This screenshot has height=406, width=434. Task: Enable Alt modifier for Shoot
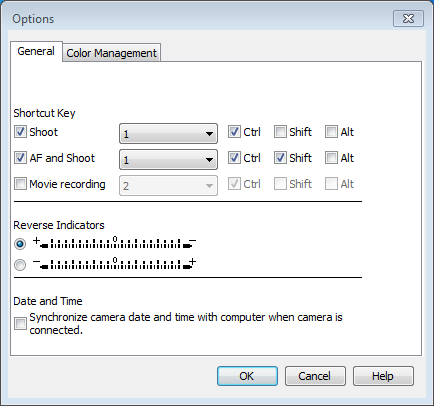331,132
